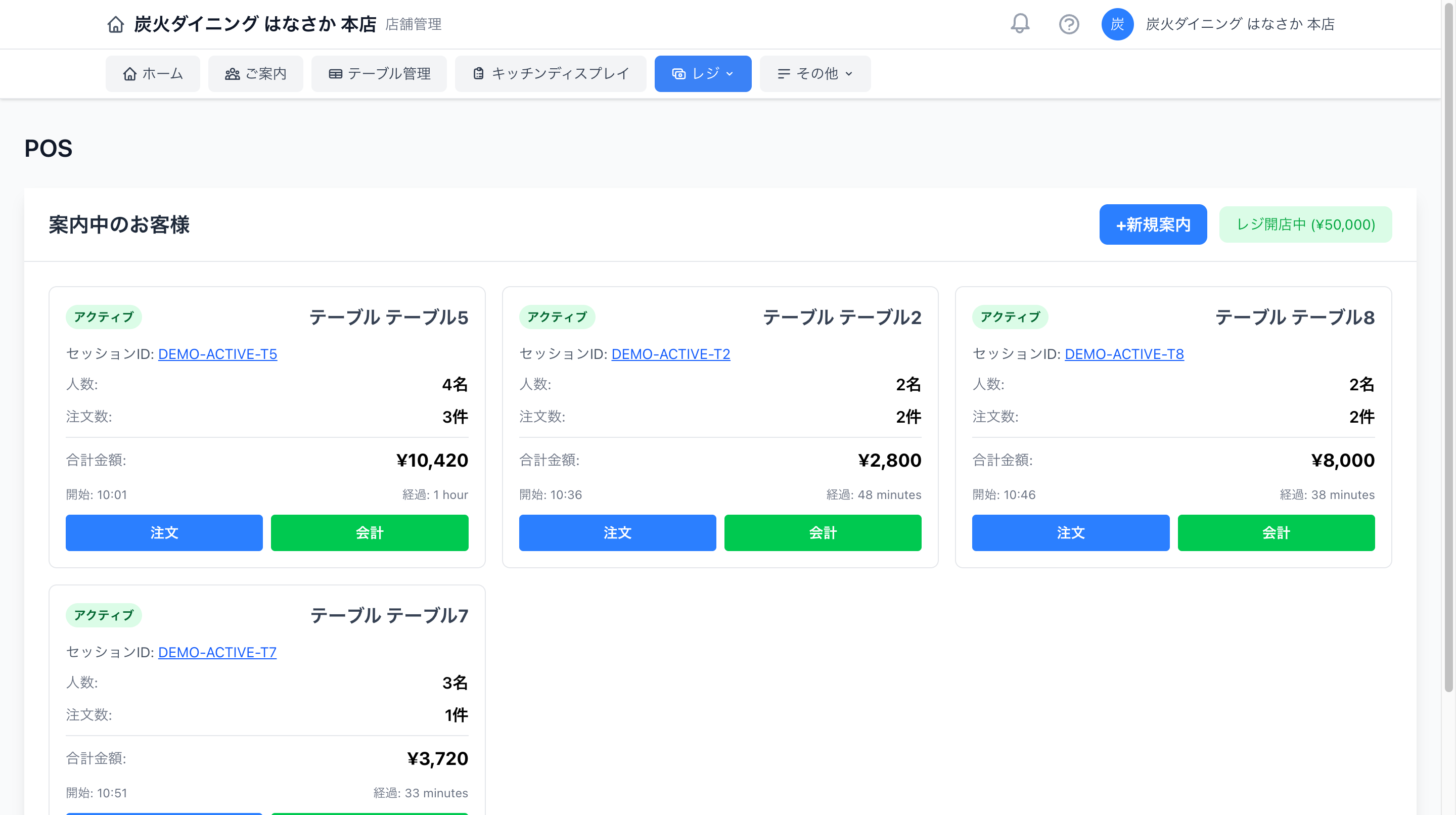This screenshot has height=815, width=1456.
Task: Click the 3件 order count value
Action: [x=455, y=417]
